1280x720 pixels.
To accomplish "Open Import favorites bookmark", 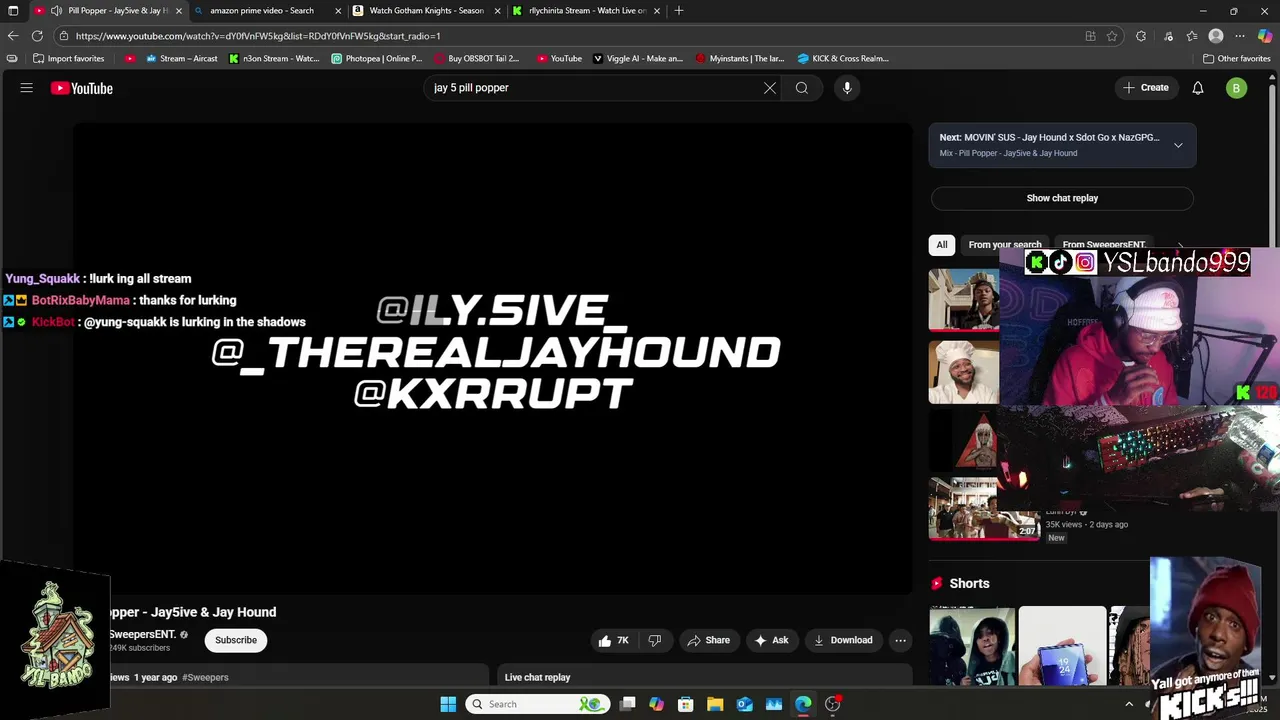I will [69, 59].
